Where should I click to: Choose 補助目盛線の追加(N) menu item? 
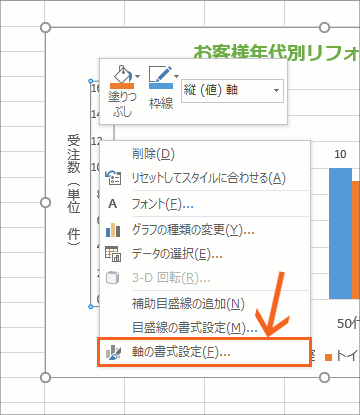point(205,304)
